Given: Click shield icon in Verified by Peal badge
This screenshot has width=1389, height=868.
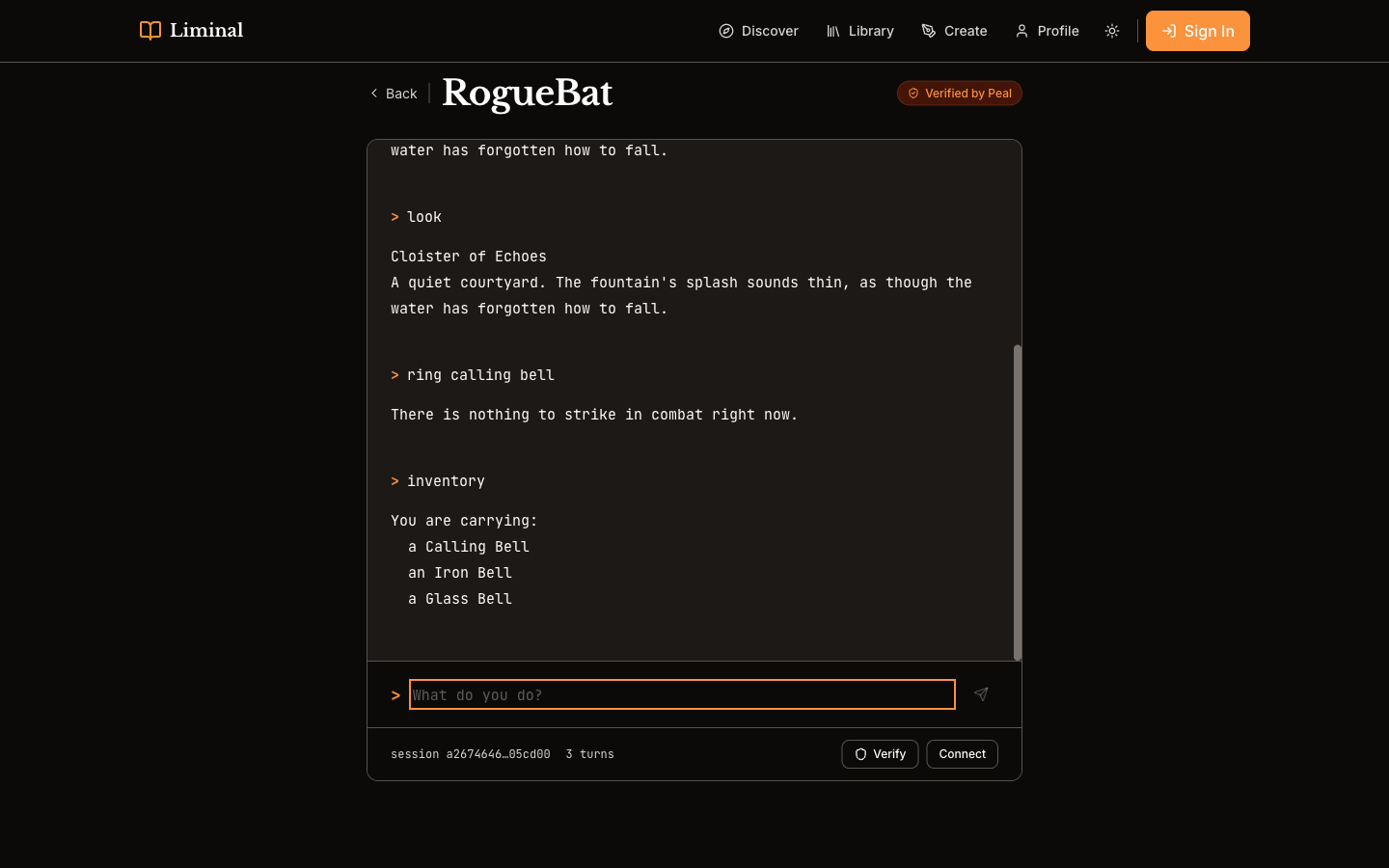Looking at the screenshot, I should [x=913, y=94].
